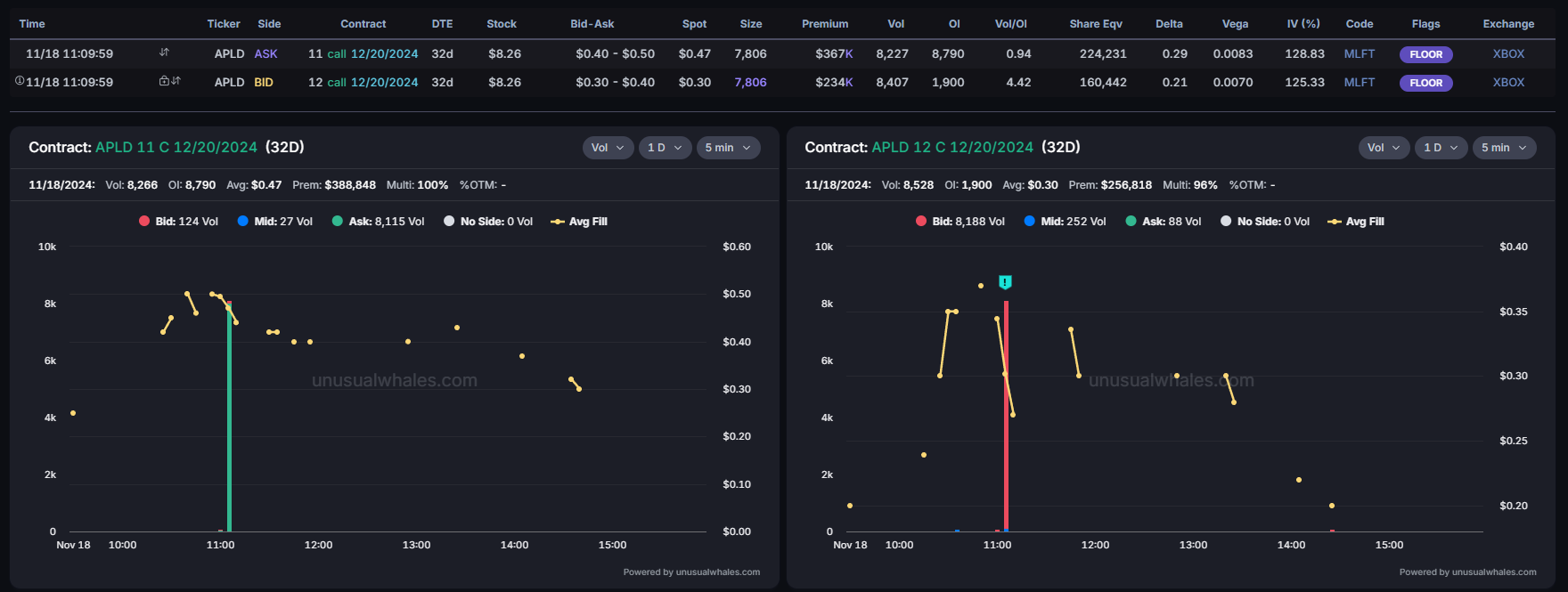1568x592 pixels.
Task: Click the FLOOR flag in the ASK row
Action: click(1426, 54)
